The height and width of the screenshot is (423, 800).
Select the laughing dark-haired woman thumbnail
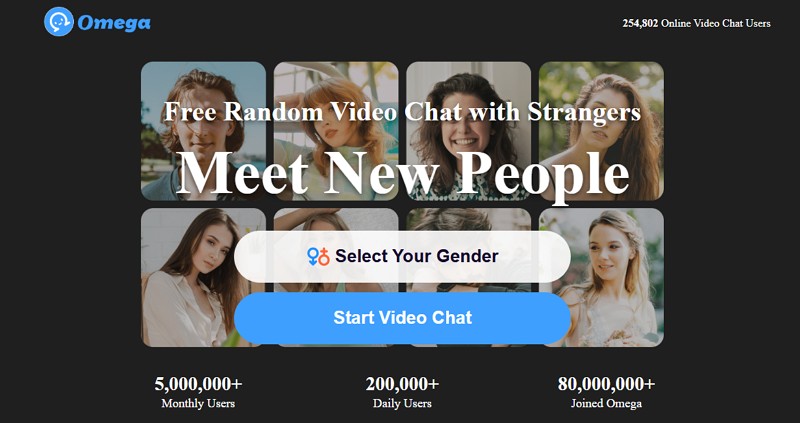pos(468,131)
